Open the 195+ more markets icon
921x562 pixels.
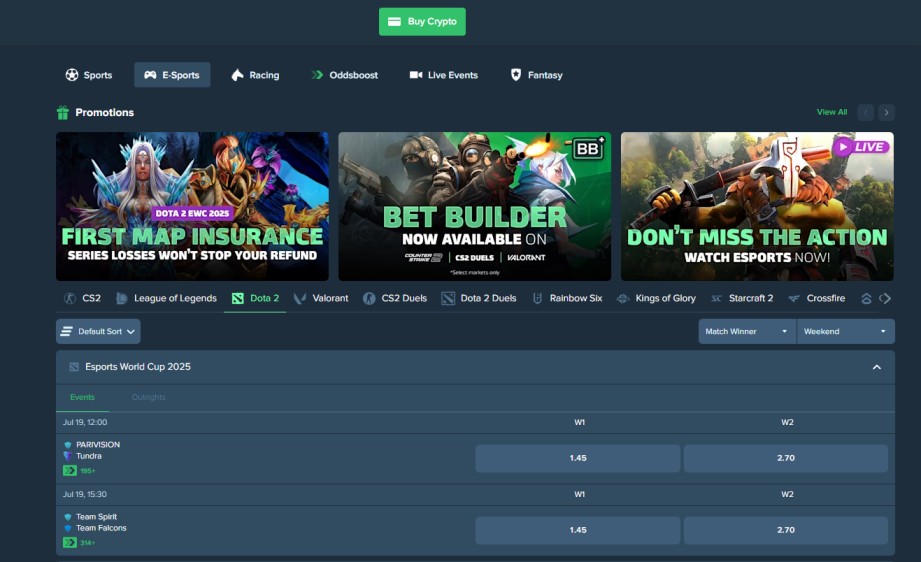click(x=70, y=470)
